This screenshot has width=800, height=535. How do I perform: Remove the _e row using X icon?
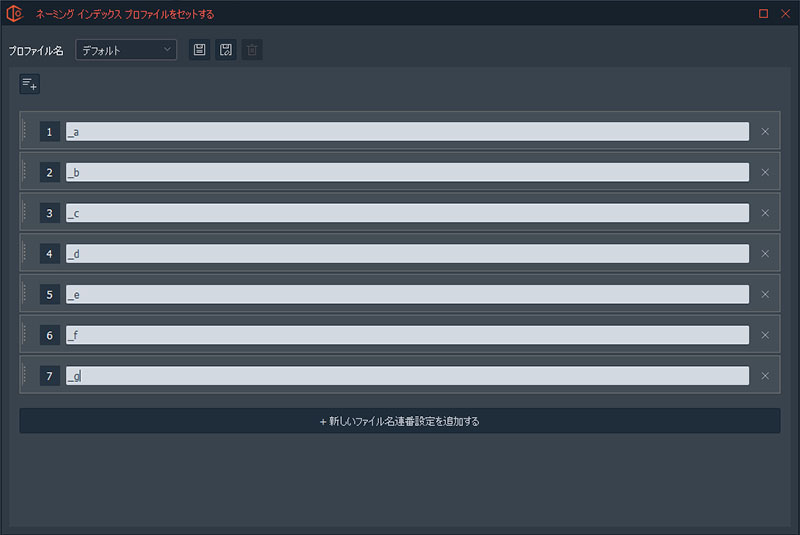coord(765,295)
